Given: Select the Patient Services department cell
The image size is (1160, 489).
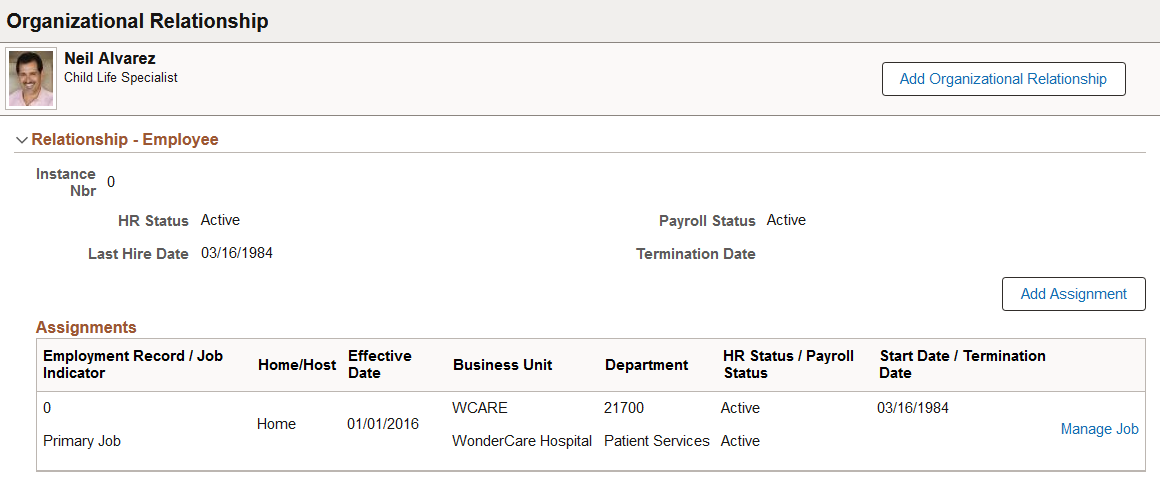Looking at the screenshot, I should 657,441.
